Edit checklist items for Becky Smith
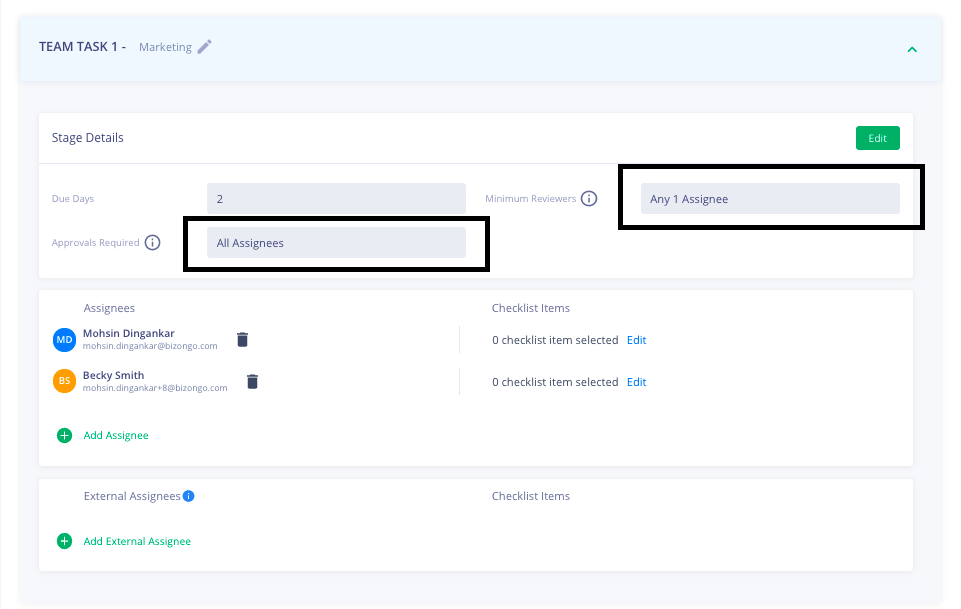 pos(636,382)
